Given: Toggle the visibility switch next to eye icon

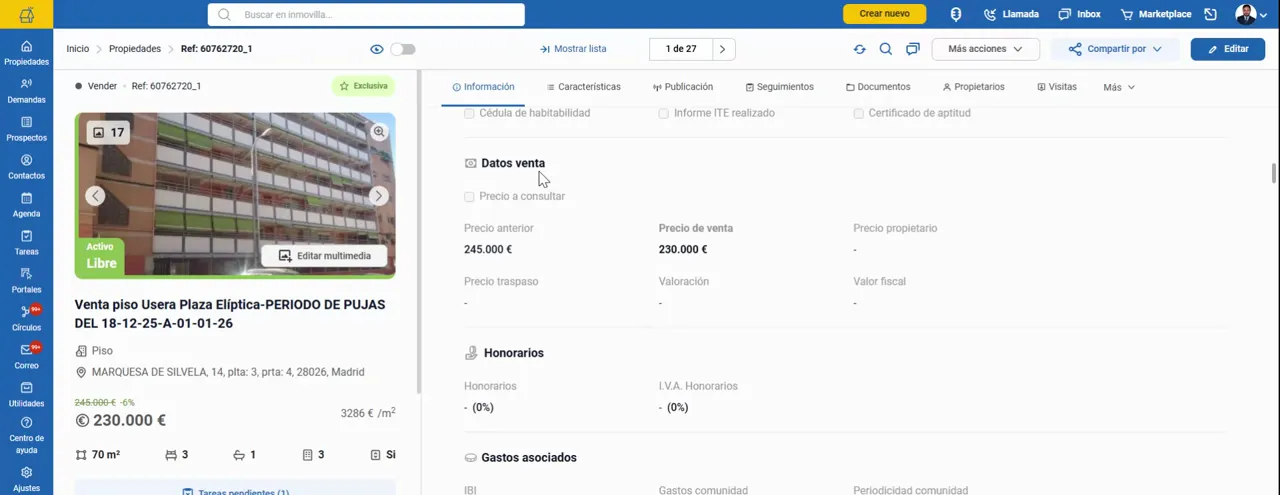Looking at the screenshot, I should tap(403, 49).
